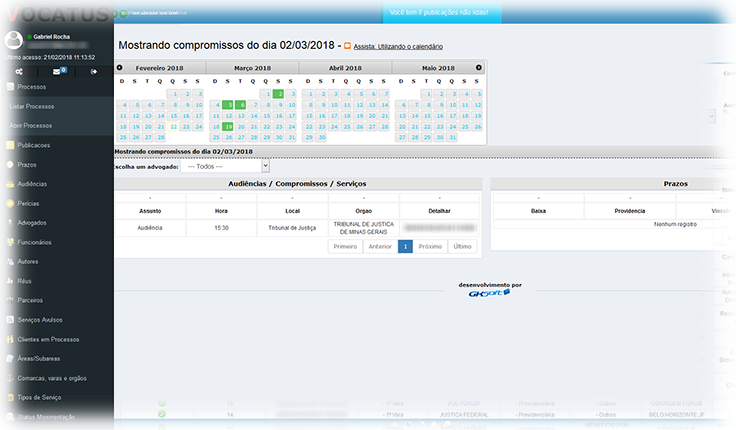Select Listar Processos submenu item

[30, 106]
